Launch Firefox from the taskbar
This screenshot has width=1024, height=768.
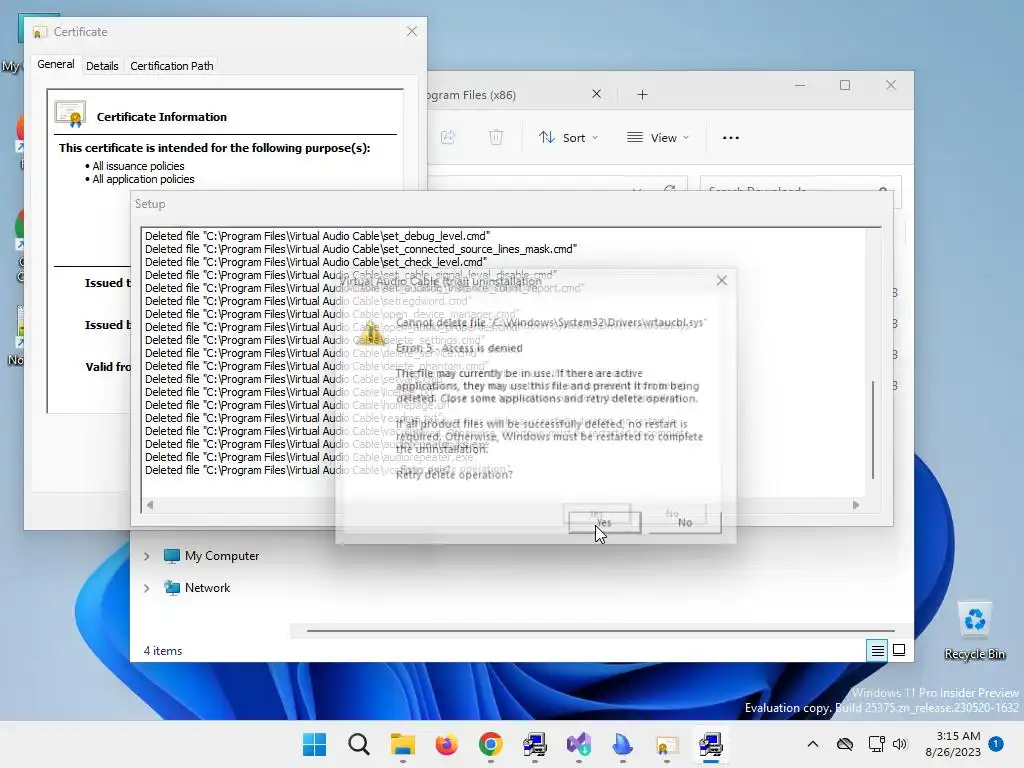coord(447,744)
